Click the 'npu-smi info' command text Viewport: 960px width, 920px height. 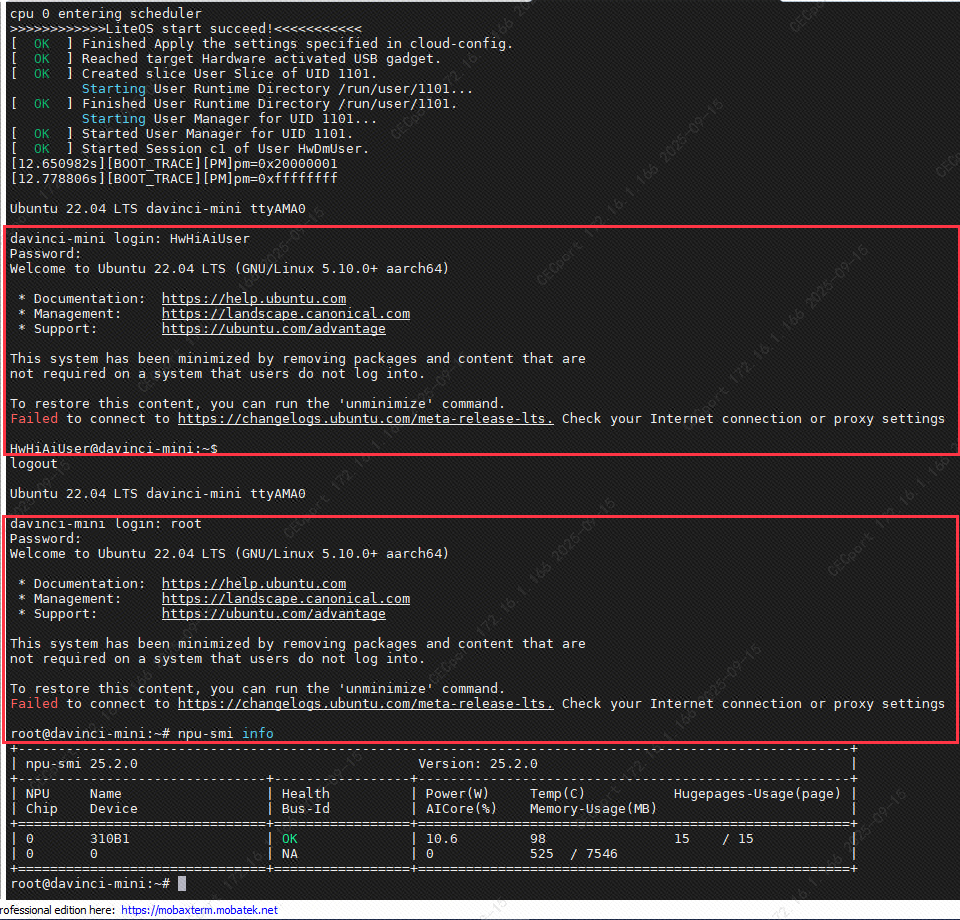click(225, 733)
